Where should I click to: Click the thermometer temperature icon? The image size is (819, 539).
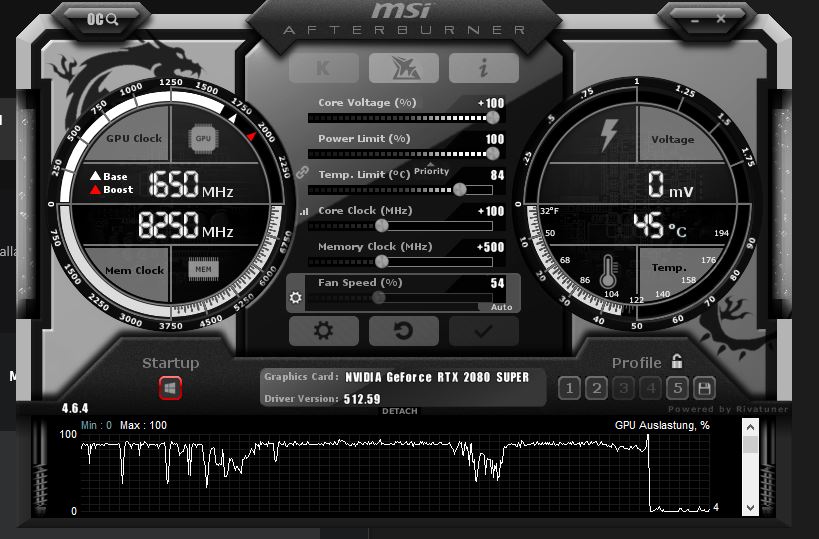pos(607,272)
